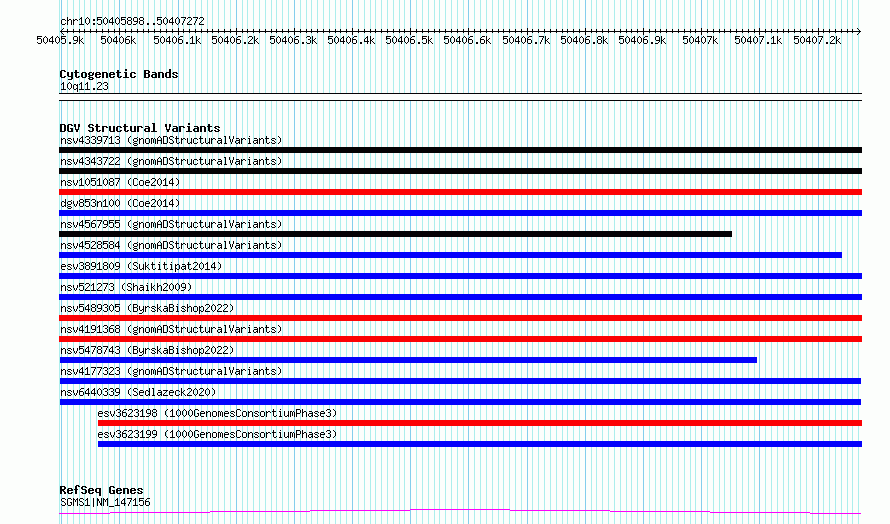
Task: Click the 50406k ruler tick label
Action: pyautogui.click(x=118, y=40)
